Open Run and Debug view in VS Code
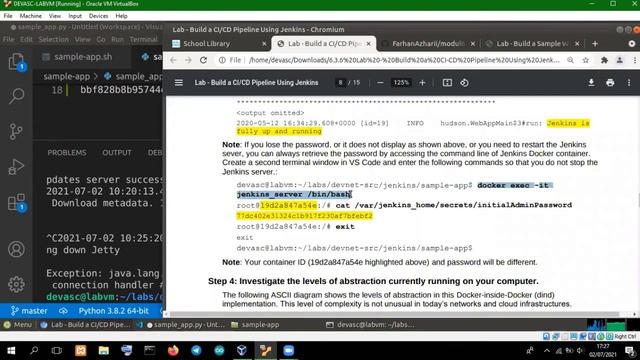Image resolution: width=640 pixels, height=360 pixels. click(16, 167)
